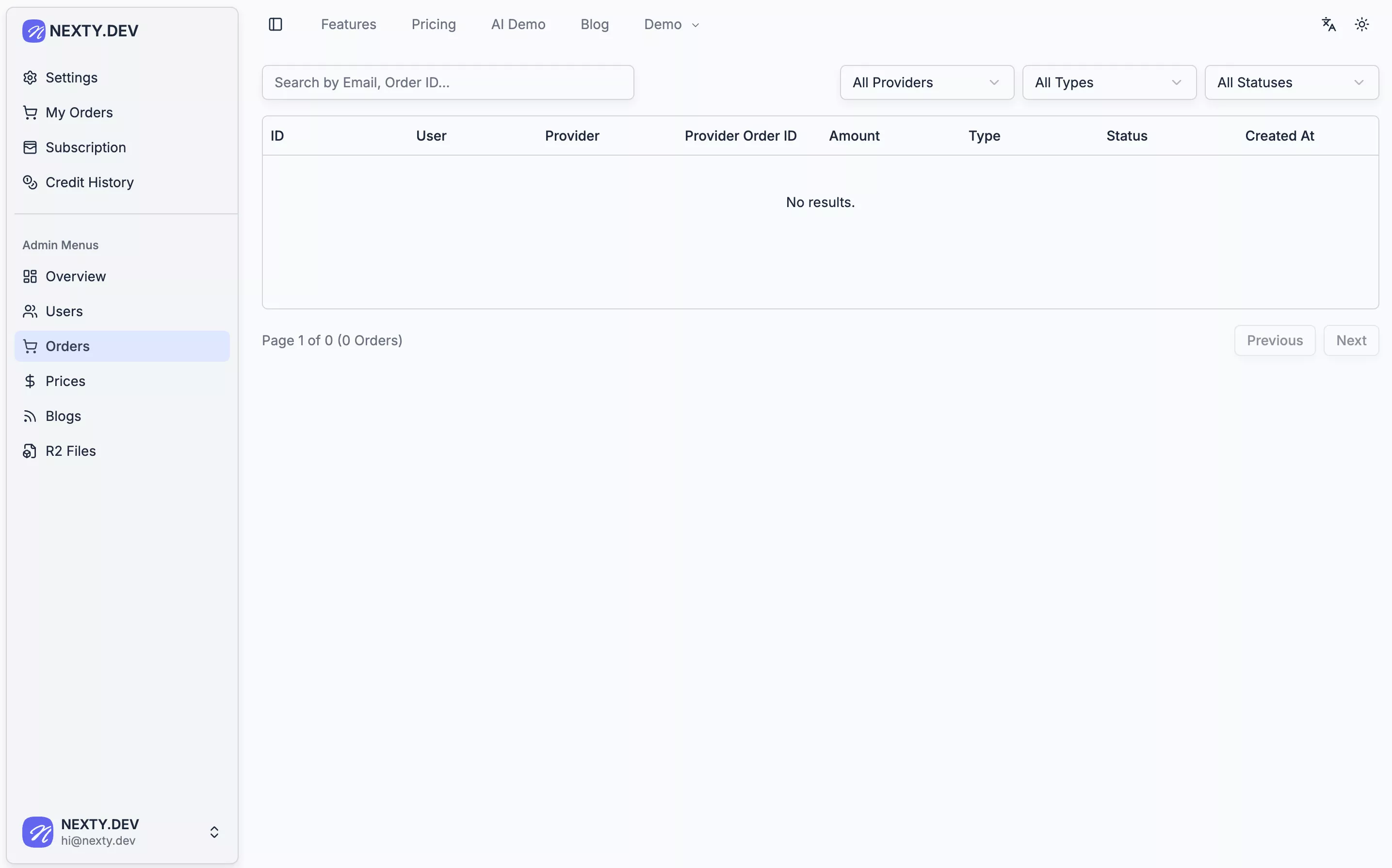The height and width of the screenshot is (868, 1392).
Task: Open Blogs via the RSS icon
Action: click(x=30, y=416)
